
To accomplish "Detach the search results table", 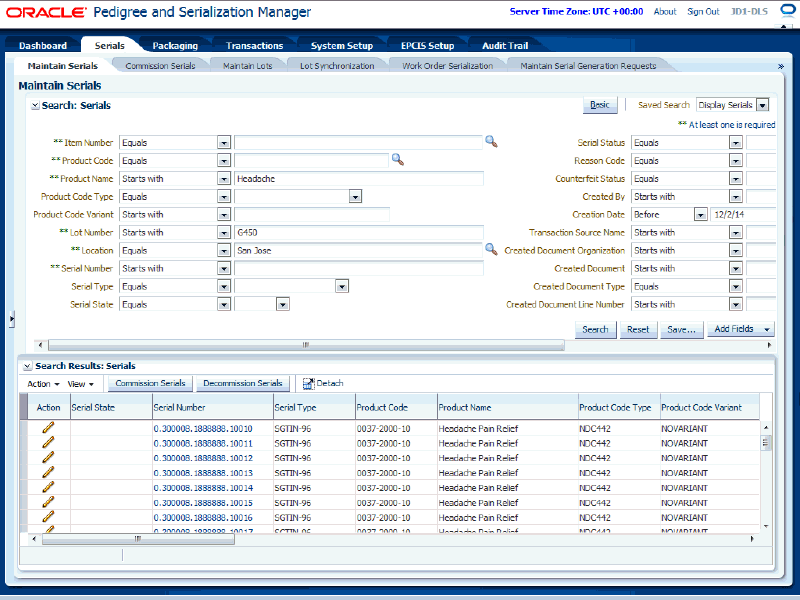I will pos(323,383).
